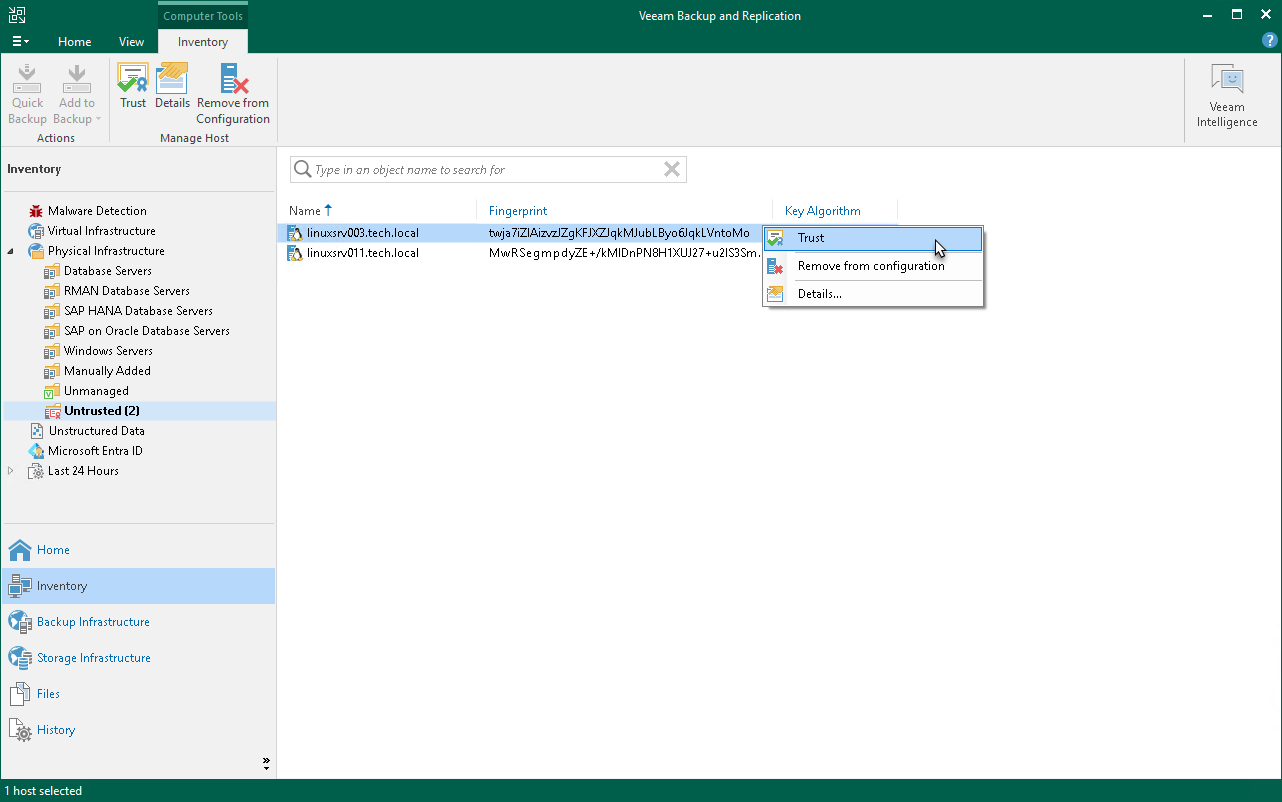The height and width of the screenshot is (802, 1282).
Task: Open the Files view
Action: click(48, 694)
